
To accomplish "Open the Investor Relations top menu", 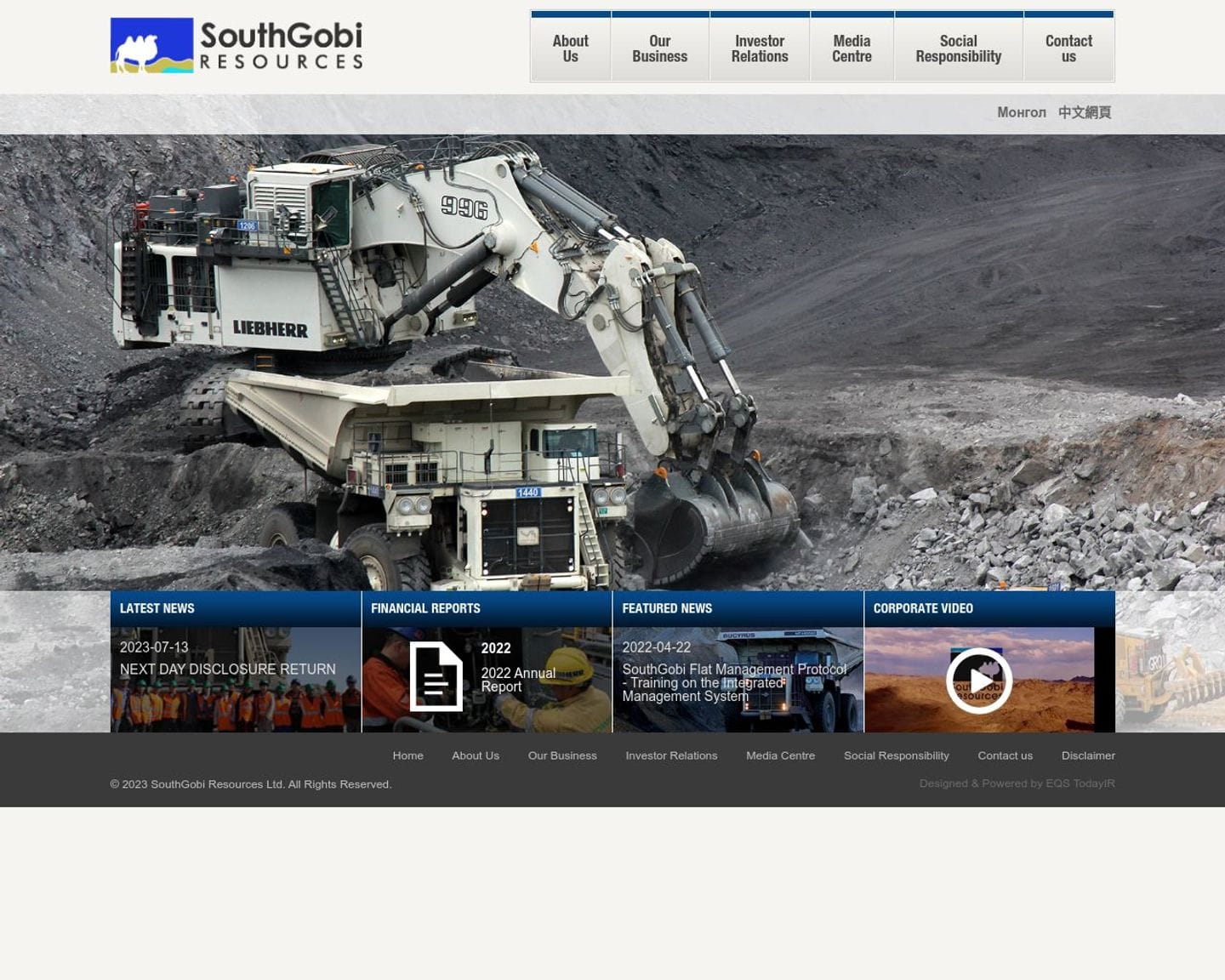I will pyautogui.click(x=759, y=48).
